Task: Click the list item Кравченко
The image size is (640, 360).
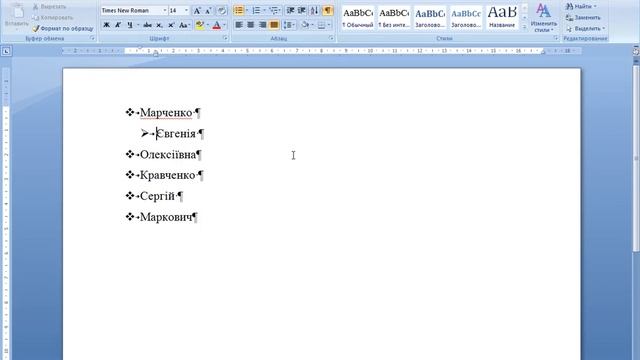Action: point(168,175)
